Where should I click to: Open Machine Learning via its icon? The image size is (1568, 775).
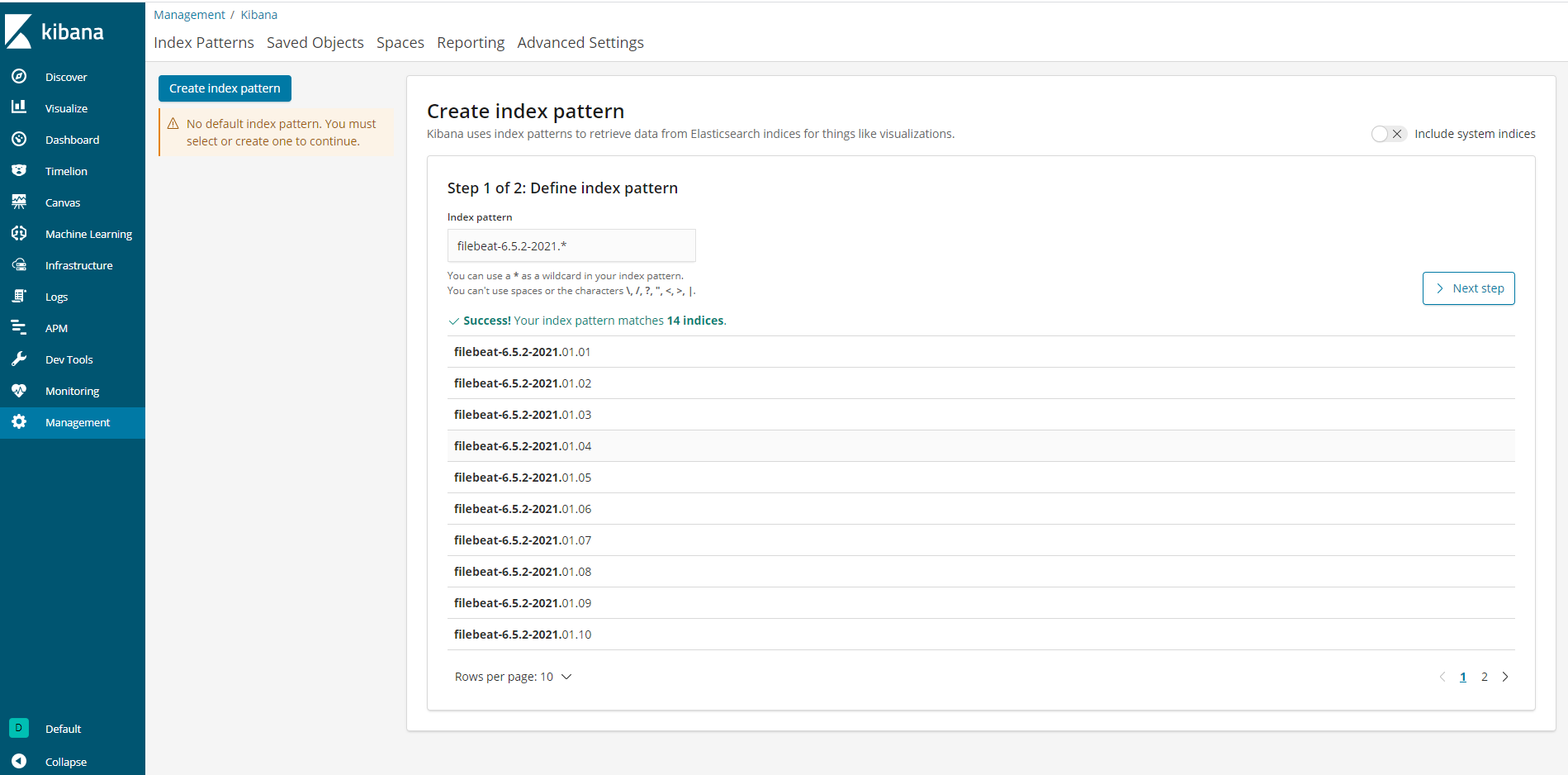coord(19,233)
